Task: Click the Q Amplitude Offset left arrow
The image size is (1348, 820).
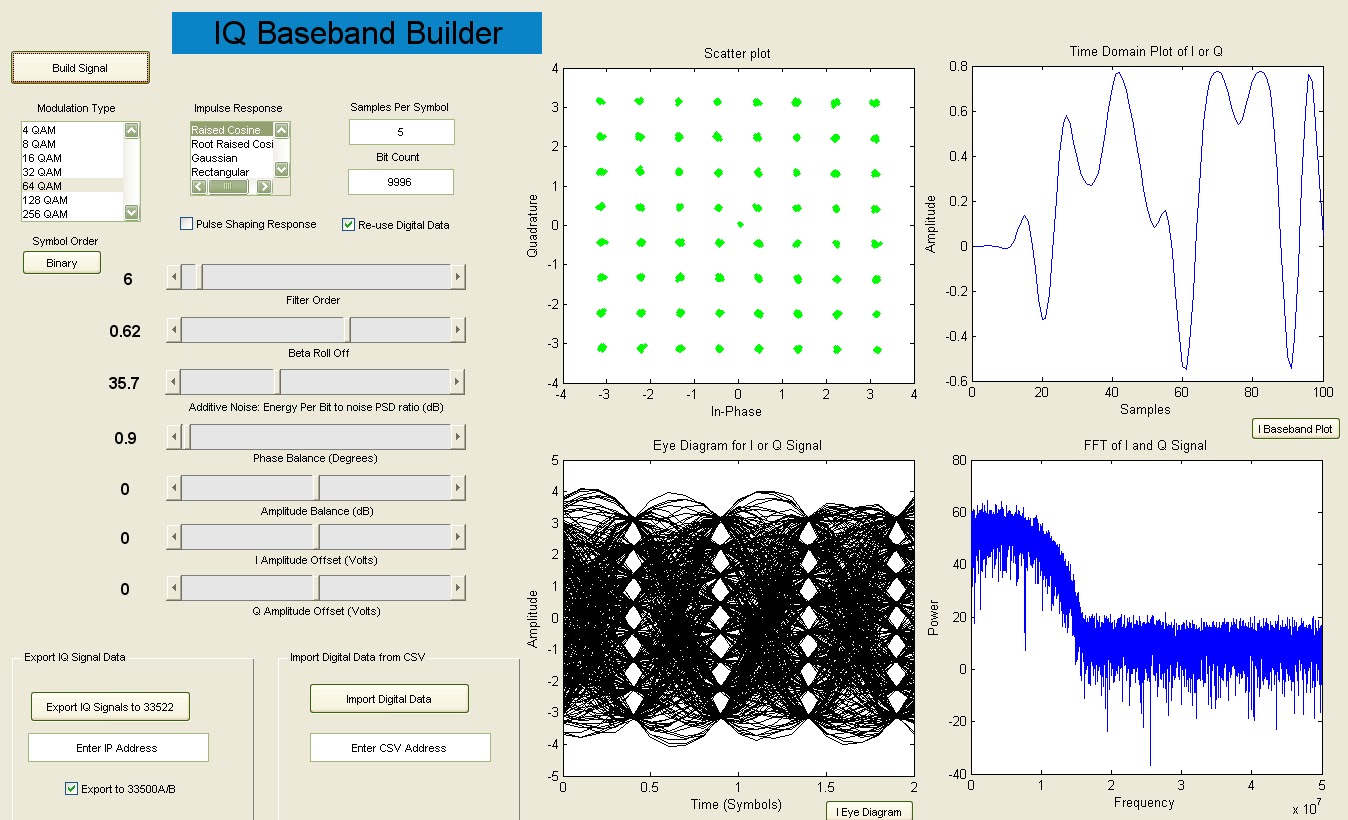Action: pyautogui.click(x=175, y=590)
